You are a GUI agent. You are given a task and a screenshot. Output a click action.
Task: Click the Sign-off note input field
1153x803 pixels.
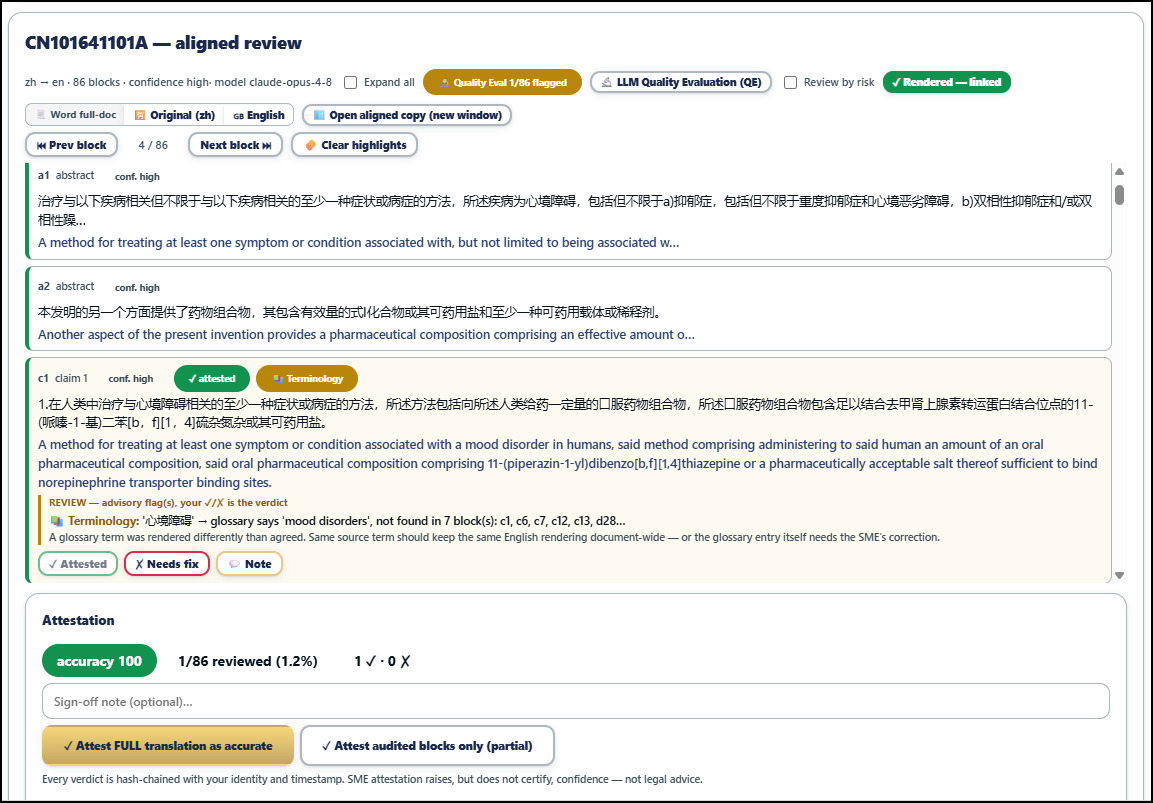click(576, 702)
